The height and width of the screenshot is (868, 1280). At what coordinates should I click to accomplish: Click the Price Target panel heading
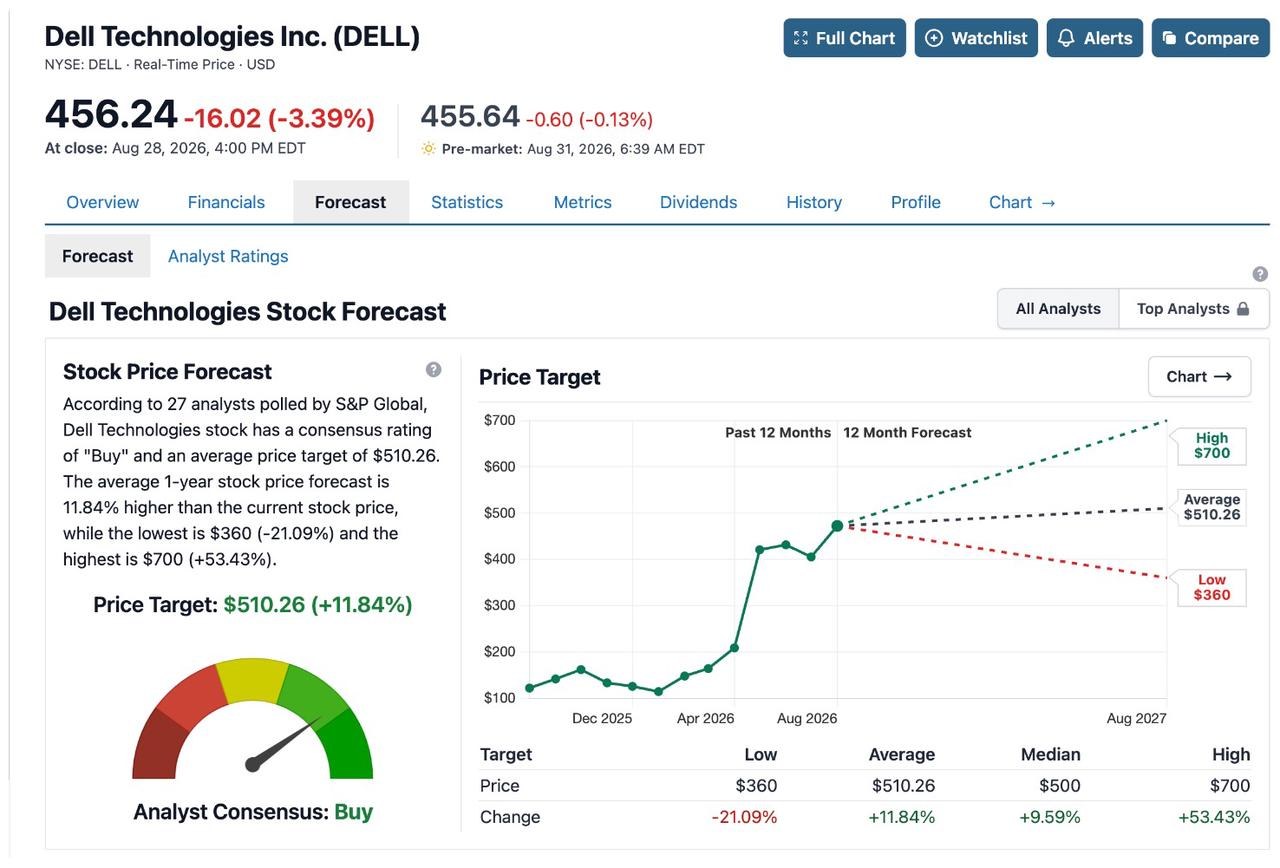(x=540, y=377)
